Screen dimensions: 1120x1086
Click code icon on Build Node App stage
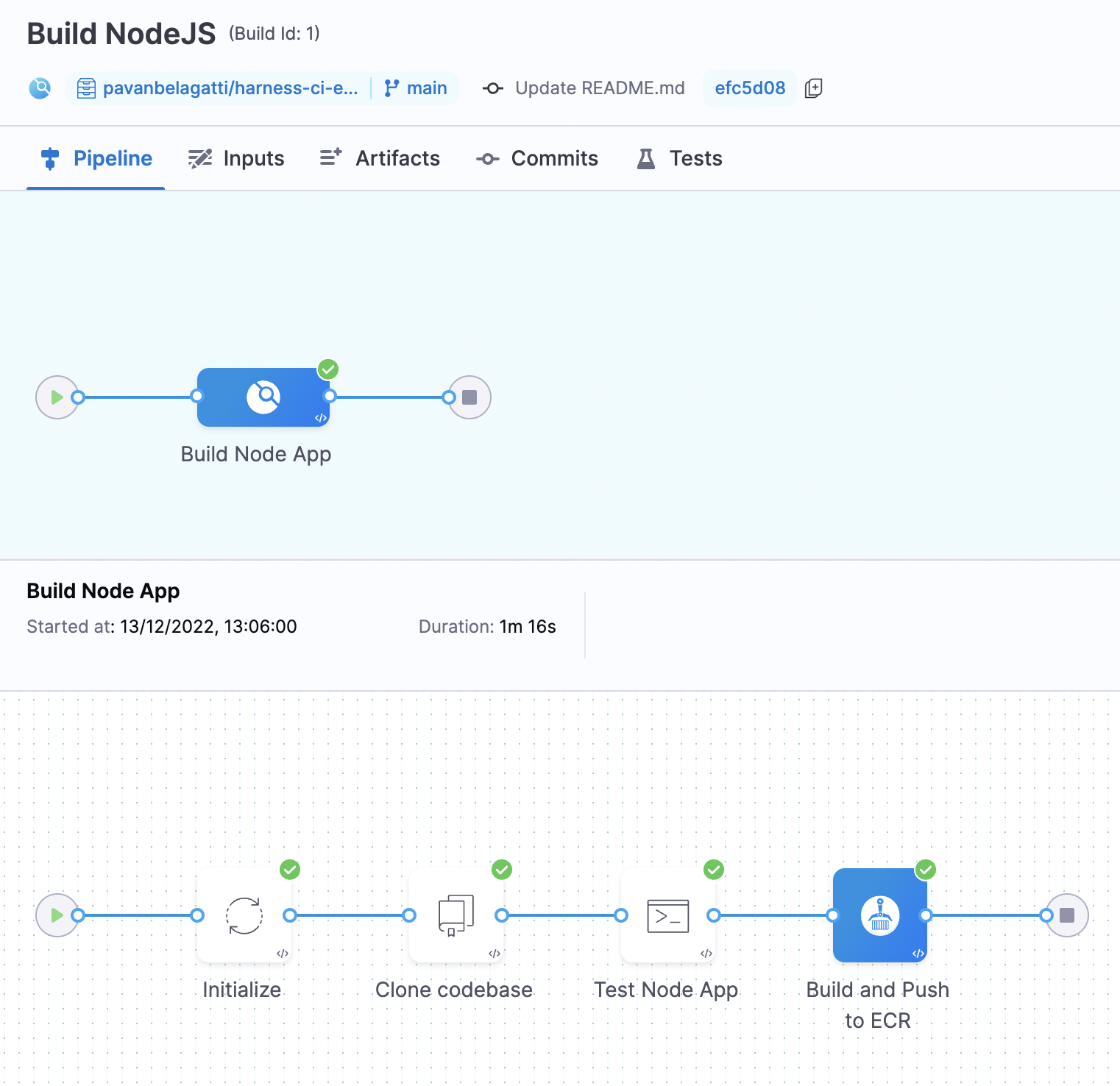click(x=321, y=418)
